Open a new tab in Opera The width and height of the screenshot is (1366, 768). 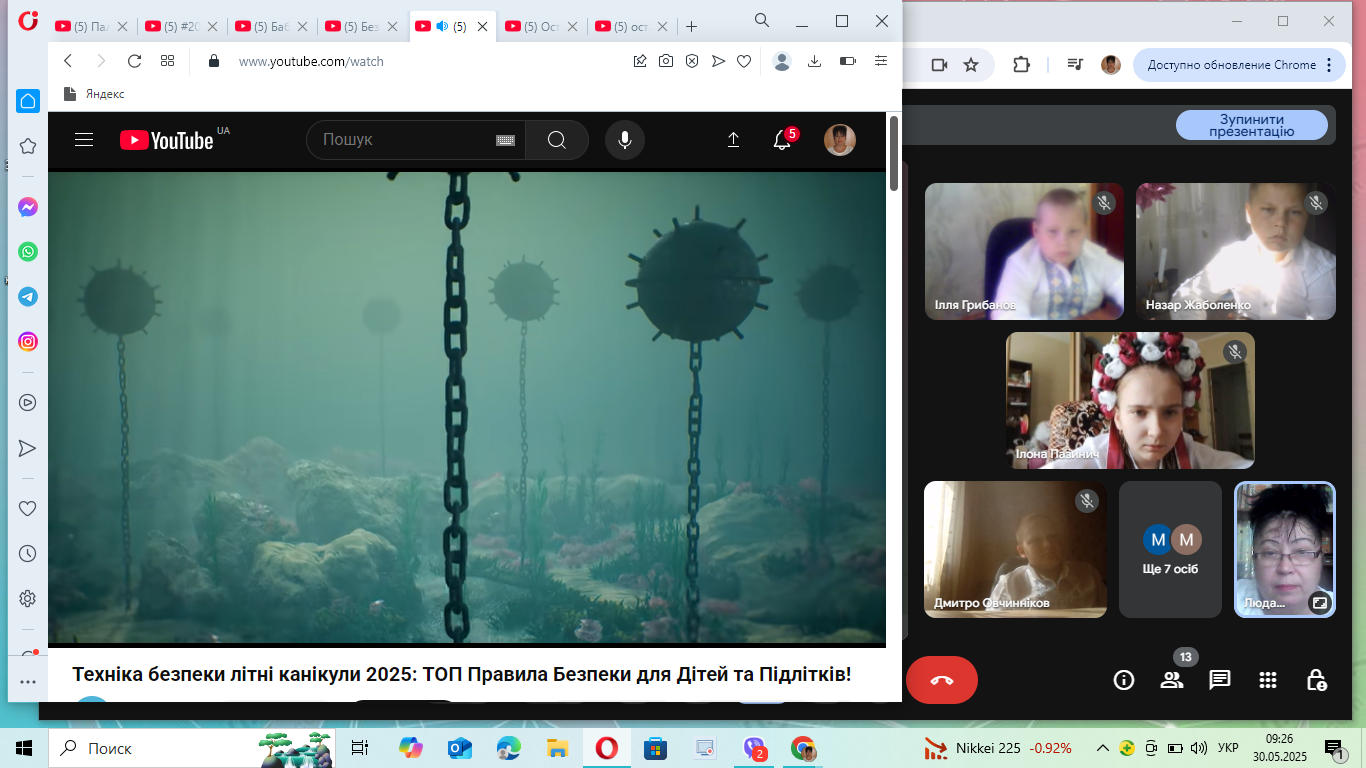[691, 27]
